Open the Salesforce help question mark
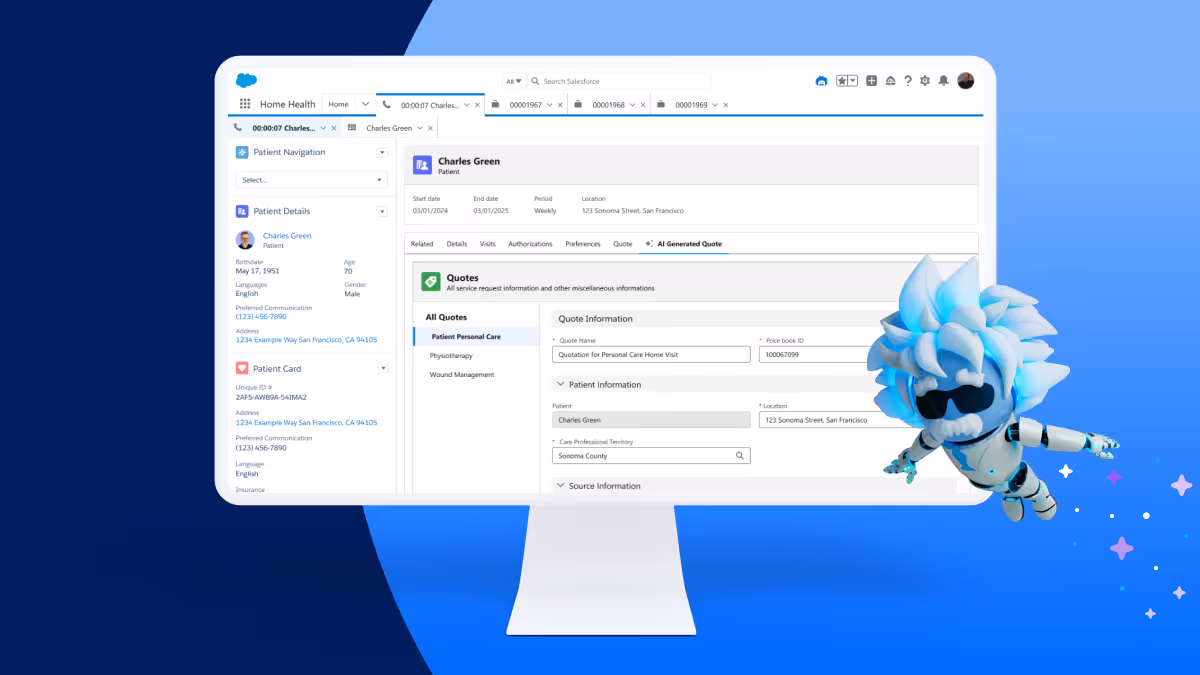1200x675 pixels. (x=908, y=81)
